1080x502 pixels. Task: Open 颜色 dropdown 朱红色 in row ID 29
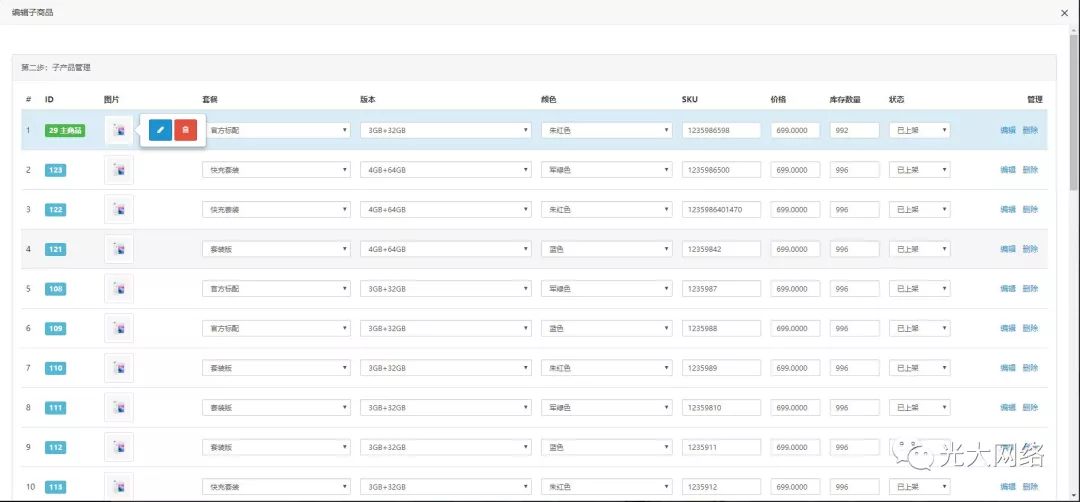coord(607,130)
